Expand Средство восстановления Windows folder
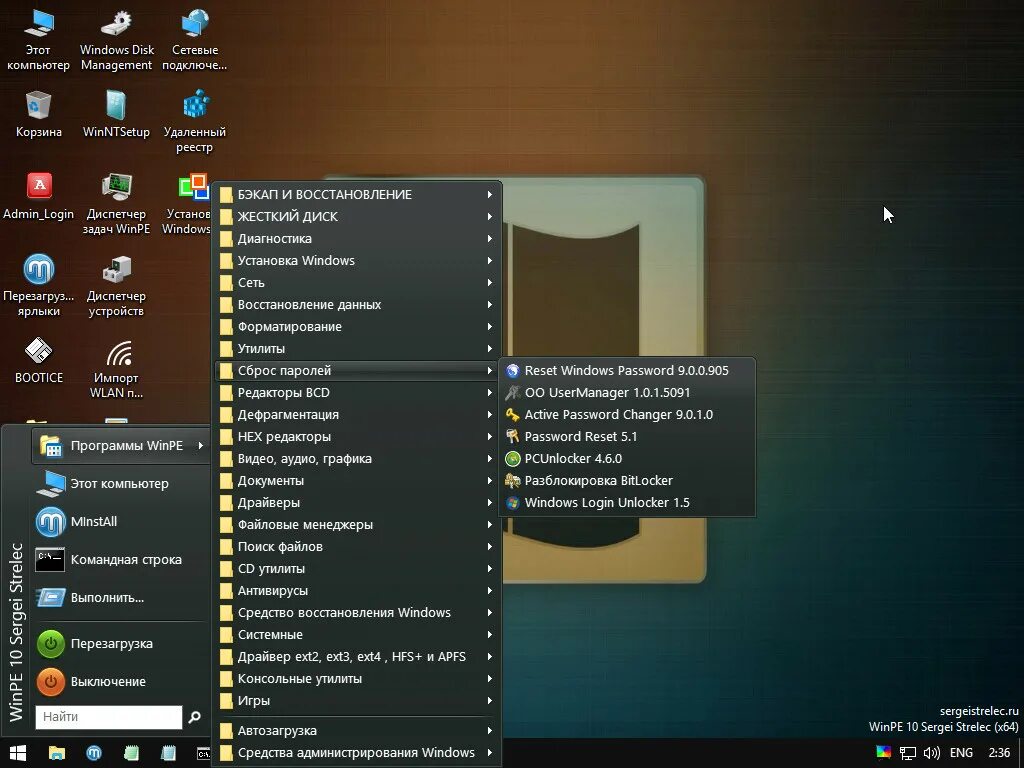This screenshot has height=768, width=1024. point(357,613)
